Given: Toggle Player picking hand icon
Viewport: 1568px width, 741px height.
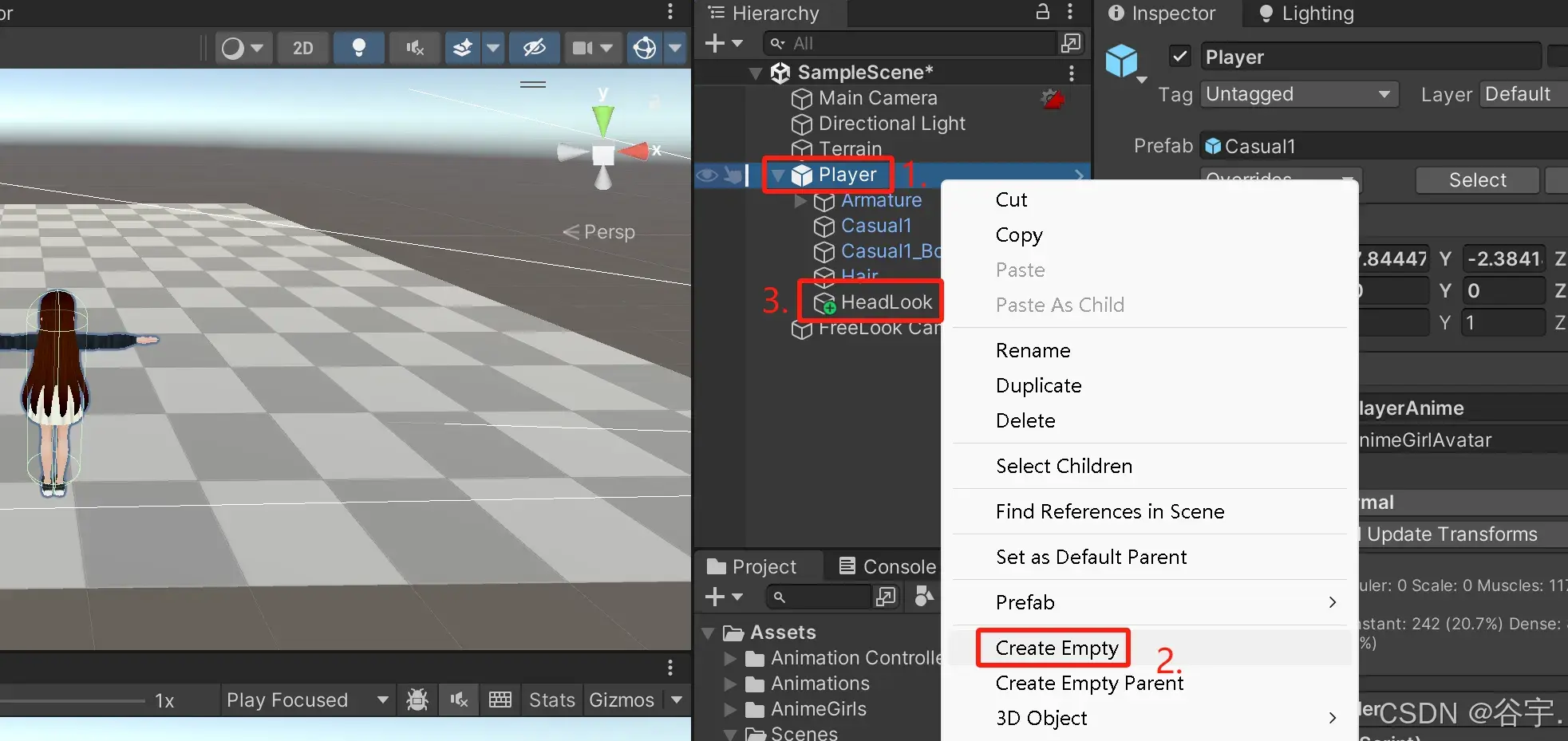Looking at the screenshot, I should click(x=732, y=175).
